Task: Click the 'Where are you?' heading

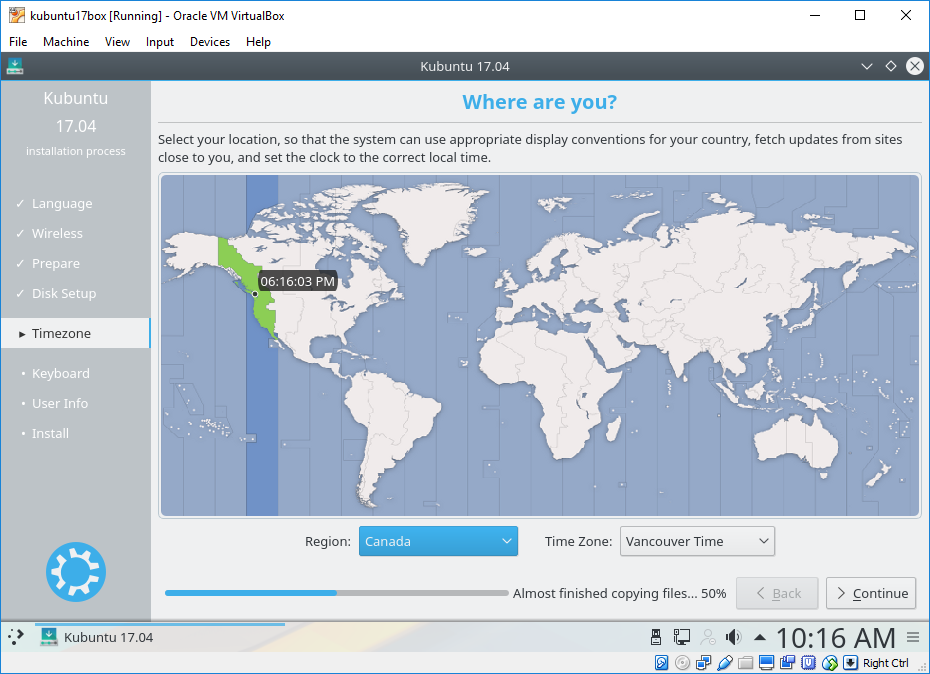Action: pyautogui.click(x=540, y=102)
